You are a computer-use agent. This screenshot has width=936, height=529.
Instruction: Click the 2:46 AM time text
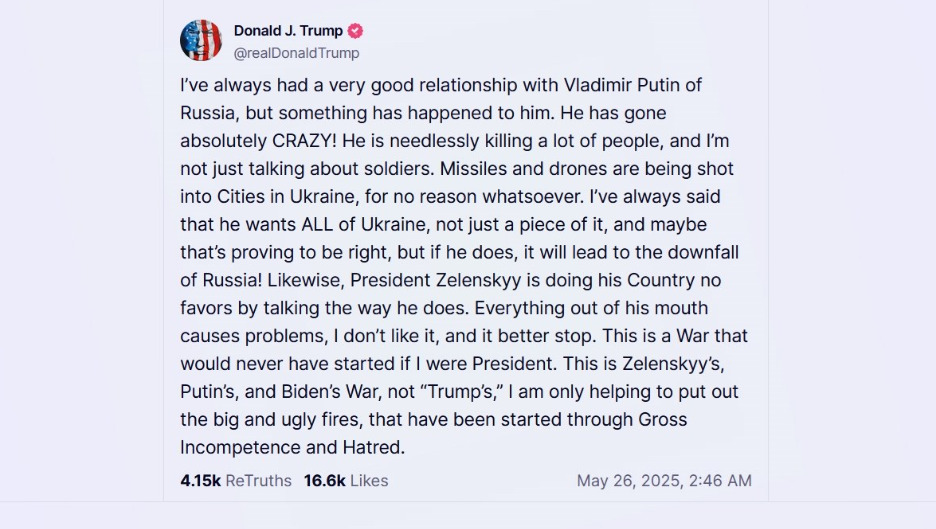pos(720,481)
